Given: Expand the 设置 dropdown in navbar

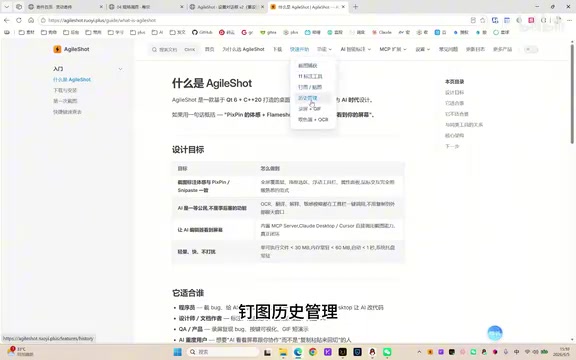Looking at the screenshot, I should (423, 49).
